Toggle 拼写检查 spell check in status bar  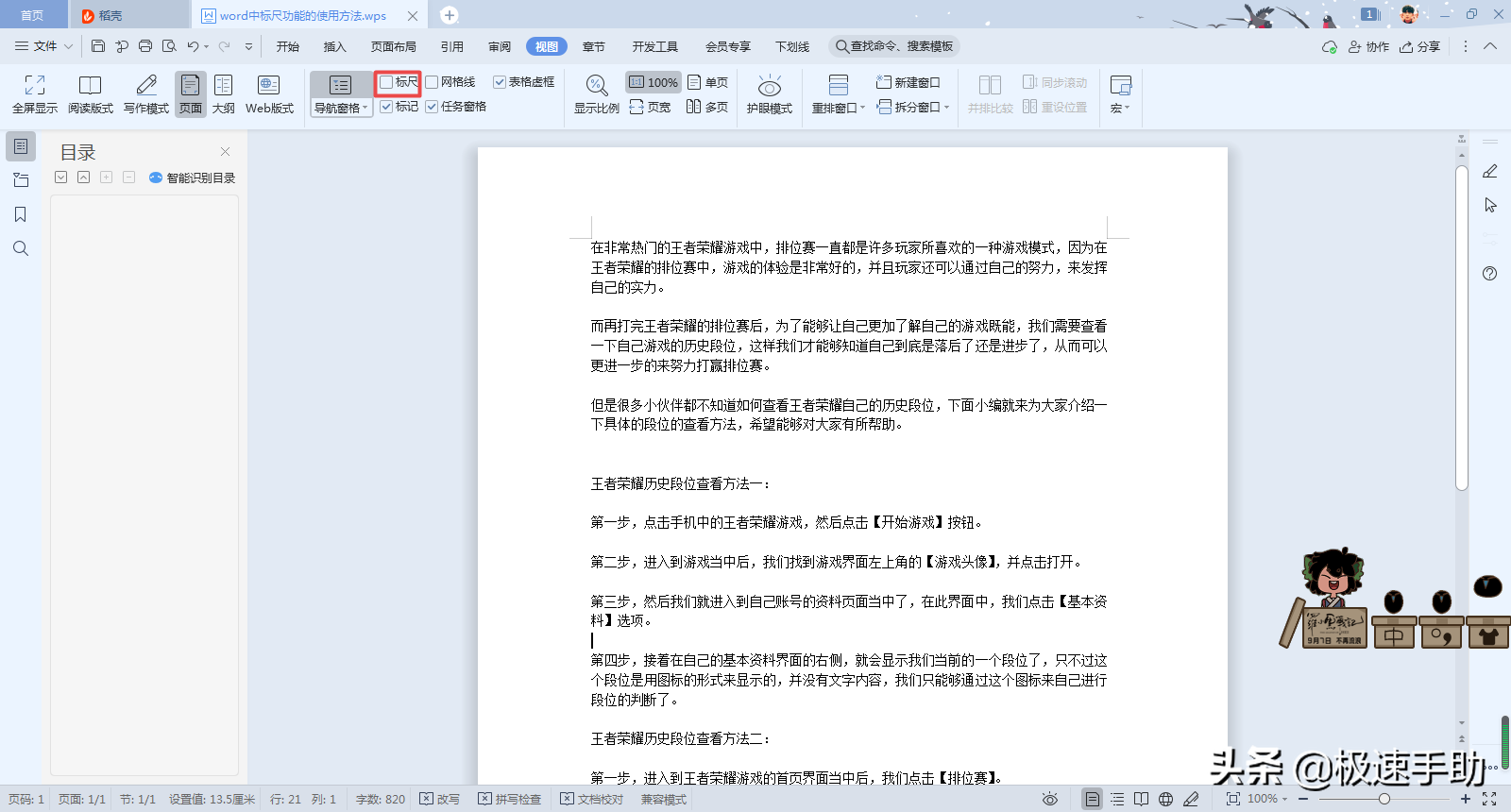[509, 799]
